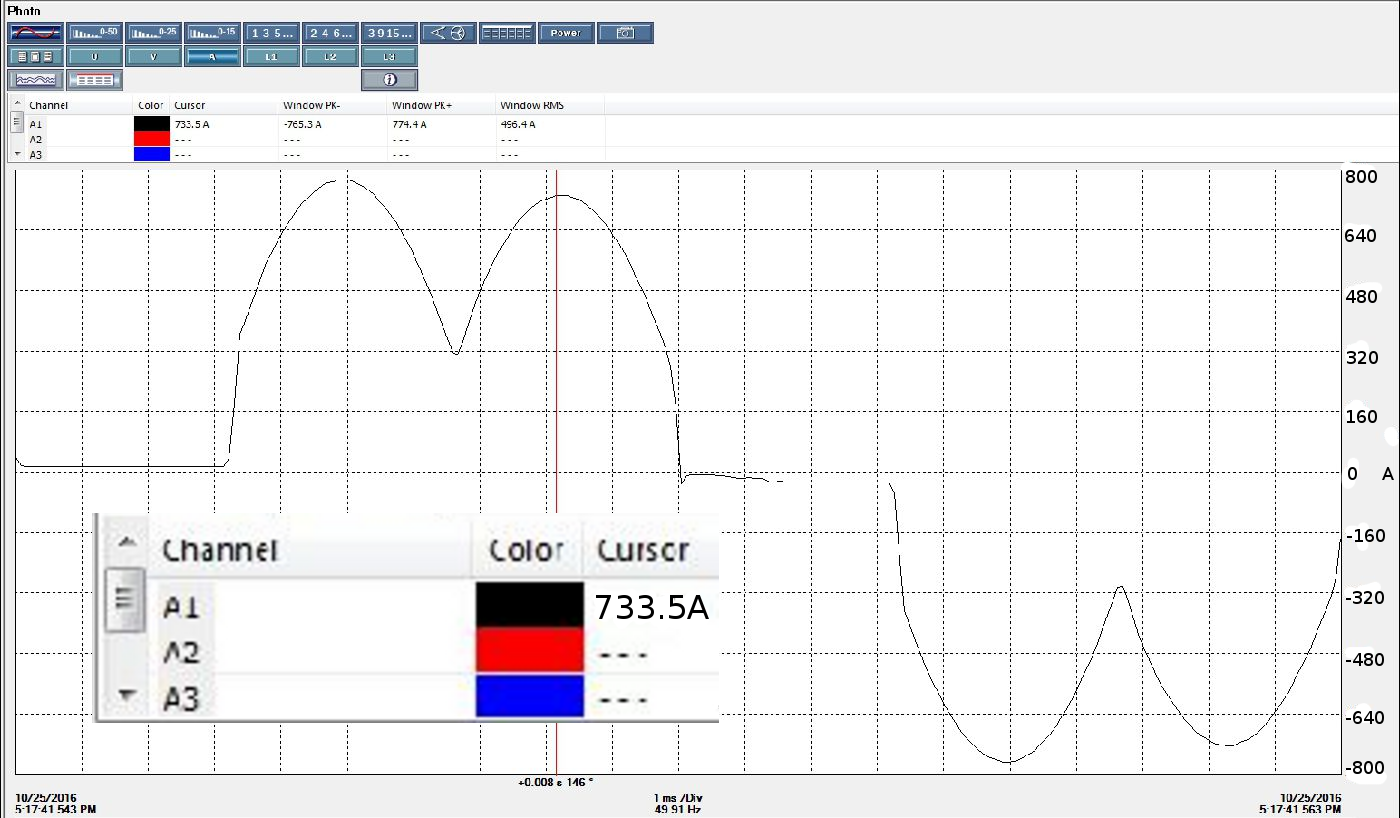Click the channel list scrollbar thumb
Viewport: 1400px width, 818px height.
pos(17,122)
